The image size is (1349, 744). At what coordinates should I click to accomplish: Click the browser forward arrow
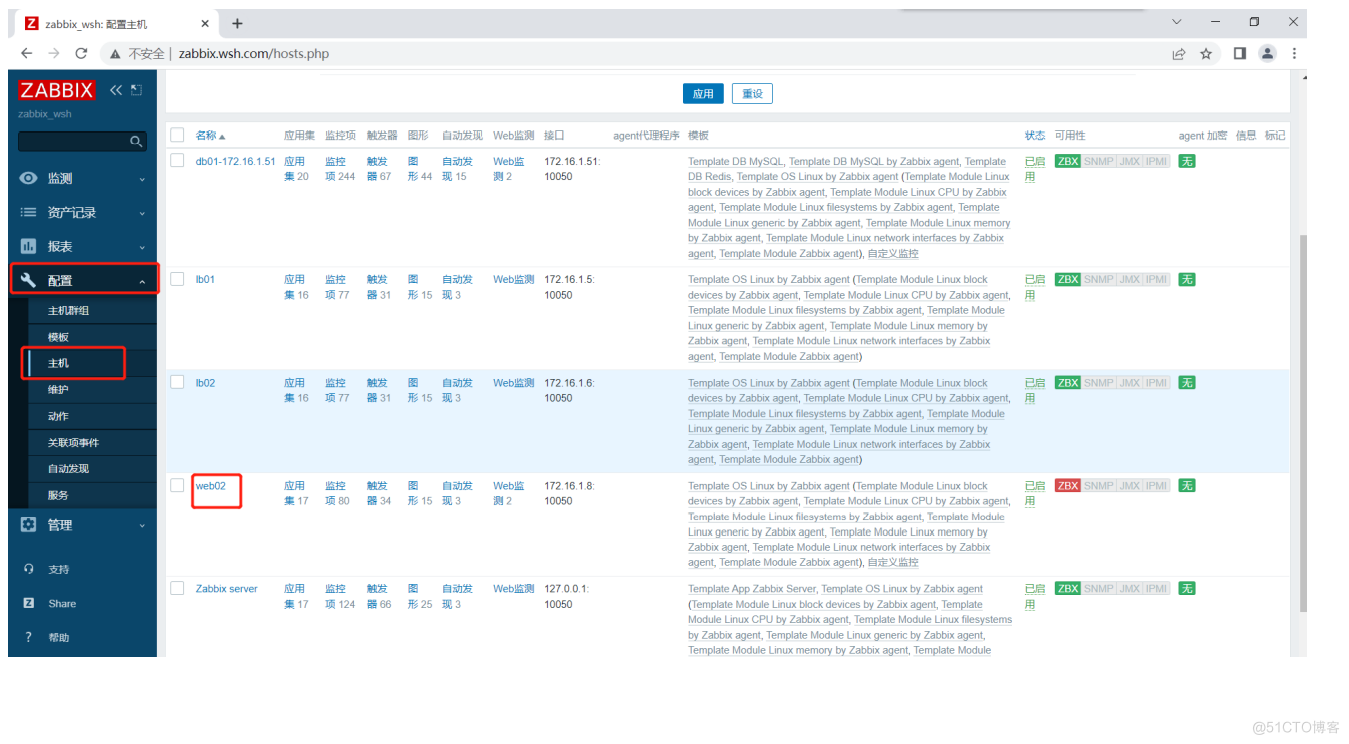pos(53,53)
